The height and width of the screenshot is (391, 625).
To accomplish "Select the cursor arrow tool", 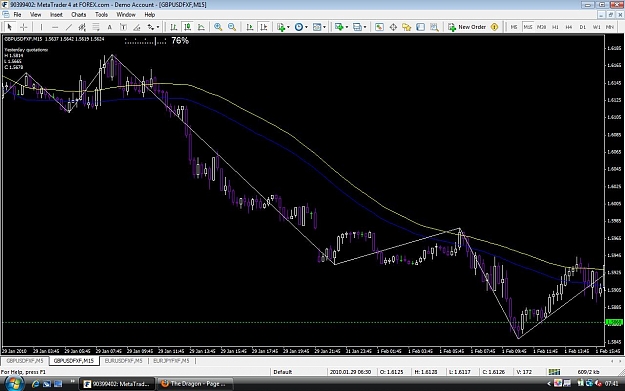I will (x=10, y=27).
